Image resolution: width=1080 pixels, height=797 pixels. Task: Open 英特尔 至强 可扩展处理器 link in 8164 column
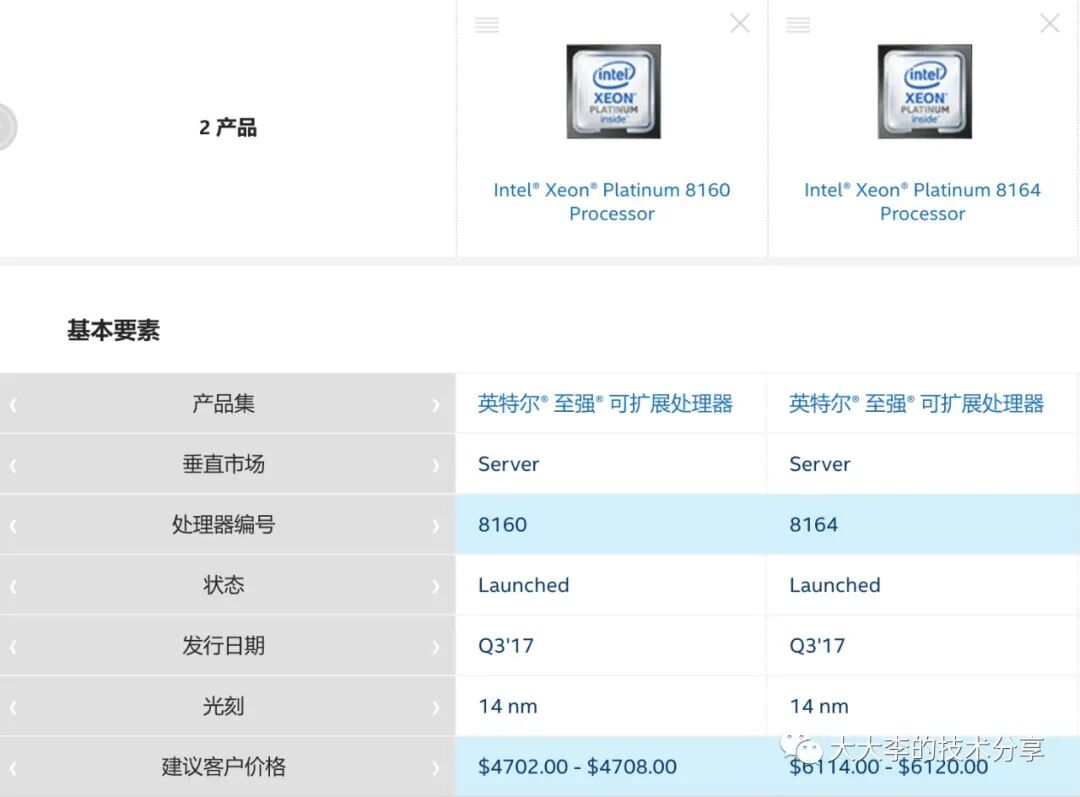tap(917, 404)
